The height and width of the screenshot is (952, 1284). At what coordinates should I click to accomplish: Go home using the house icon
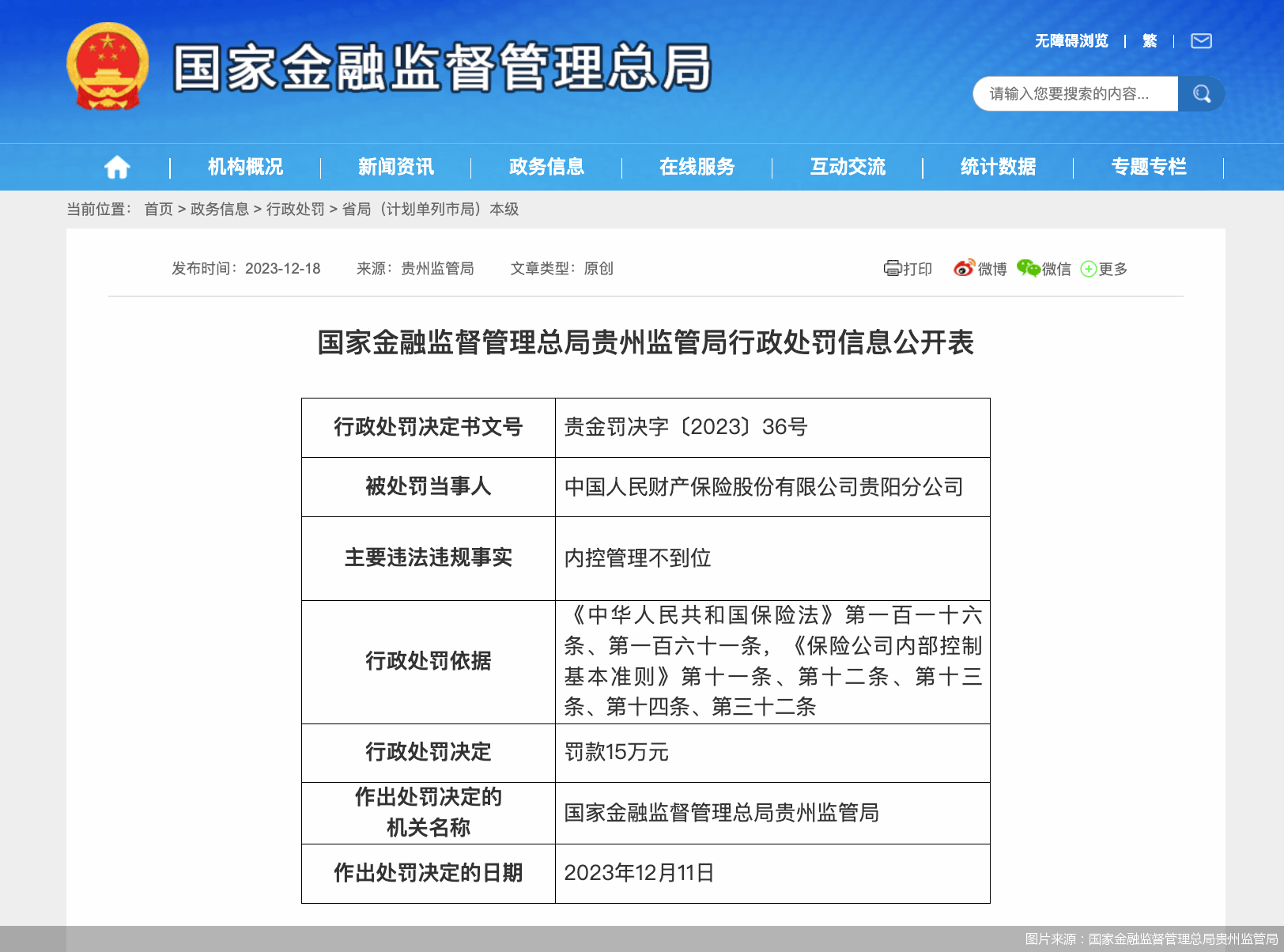click(117, 166)
